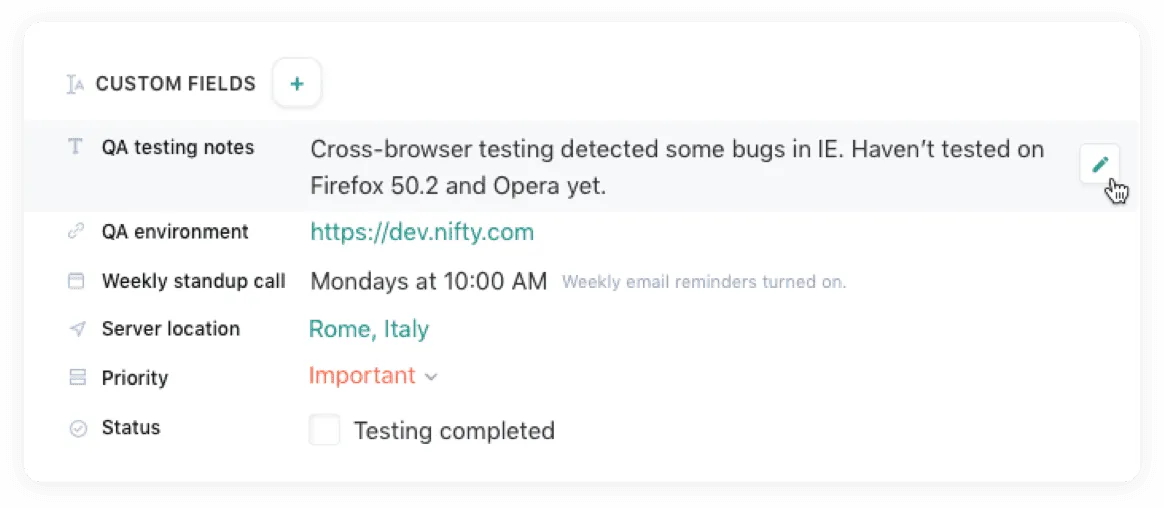This screenshot has height=508, width=1164.
Task: Click the checkmark circle icon beside Status
Action: (77, 428)
